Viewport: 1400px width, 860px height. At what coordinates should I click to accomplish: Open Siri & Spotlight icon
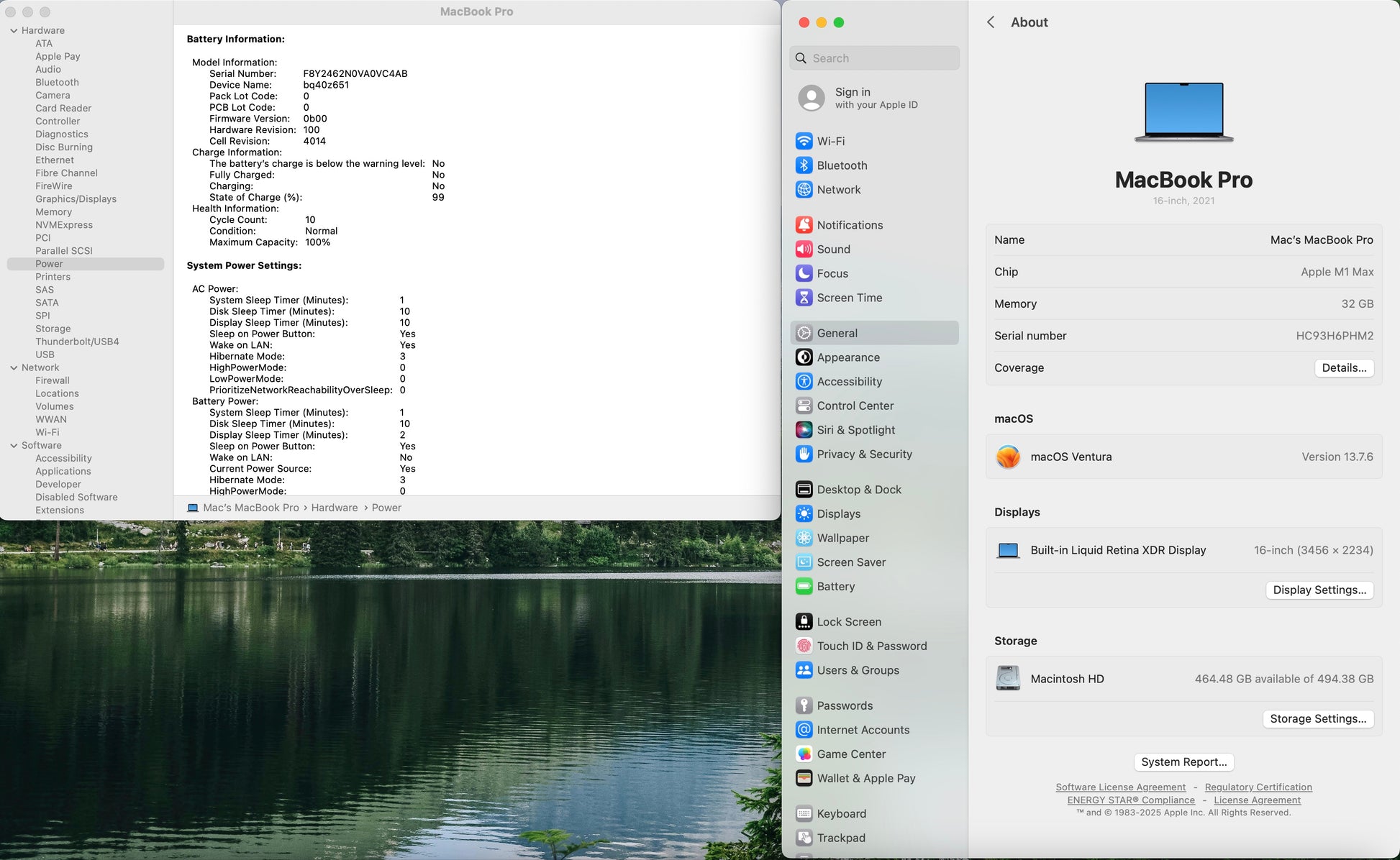pyautogui.click(x=804, y=430)
